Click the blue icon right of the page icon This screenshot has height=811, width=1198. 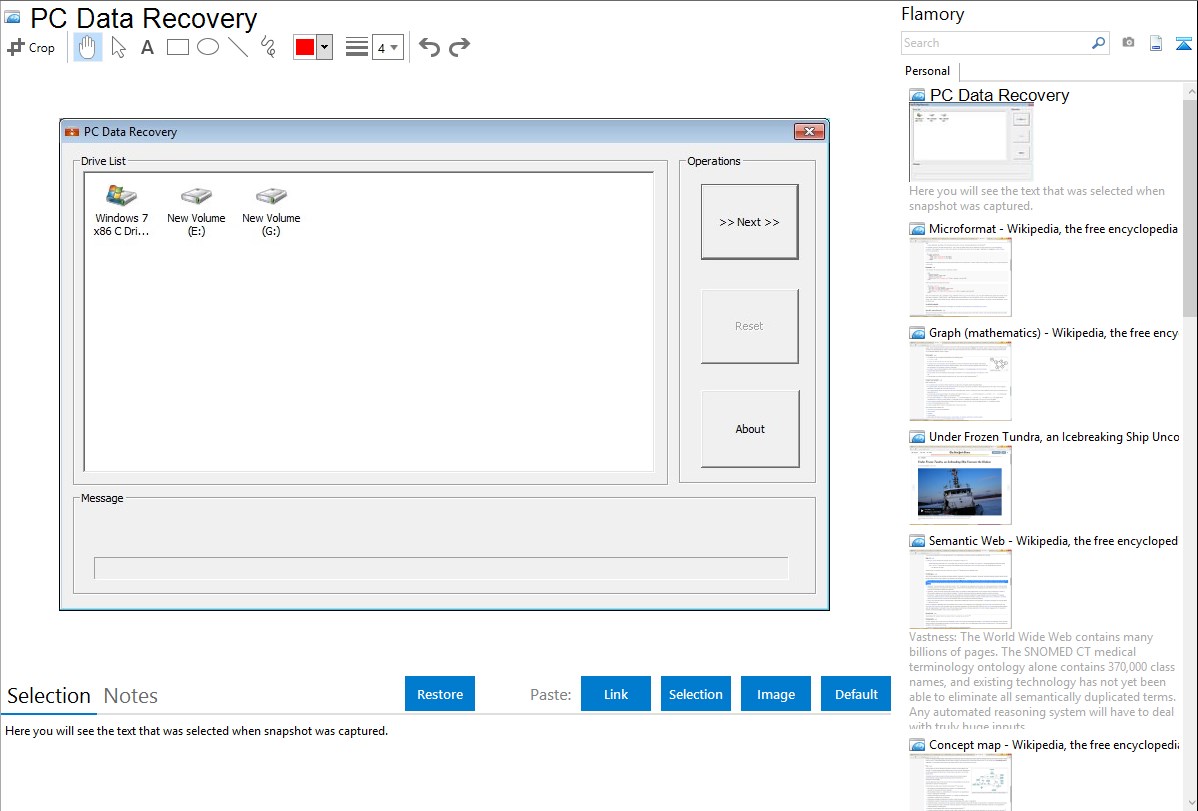[1183, 43]
